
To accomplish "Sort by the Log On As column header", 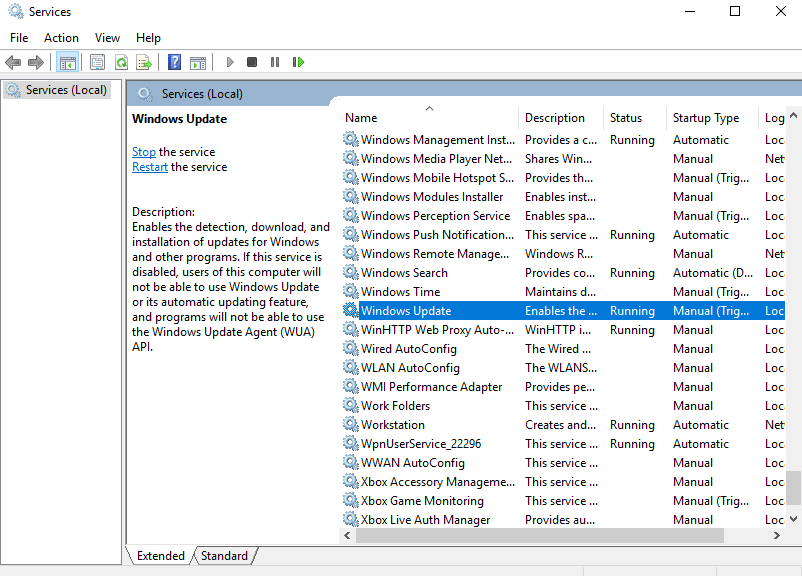I will click(774, 118).
